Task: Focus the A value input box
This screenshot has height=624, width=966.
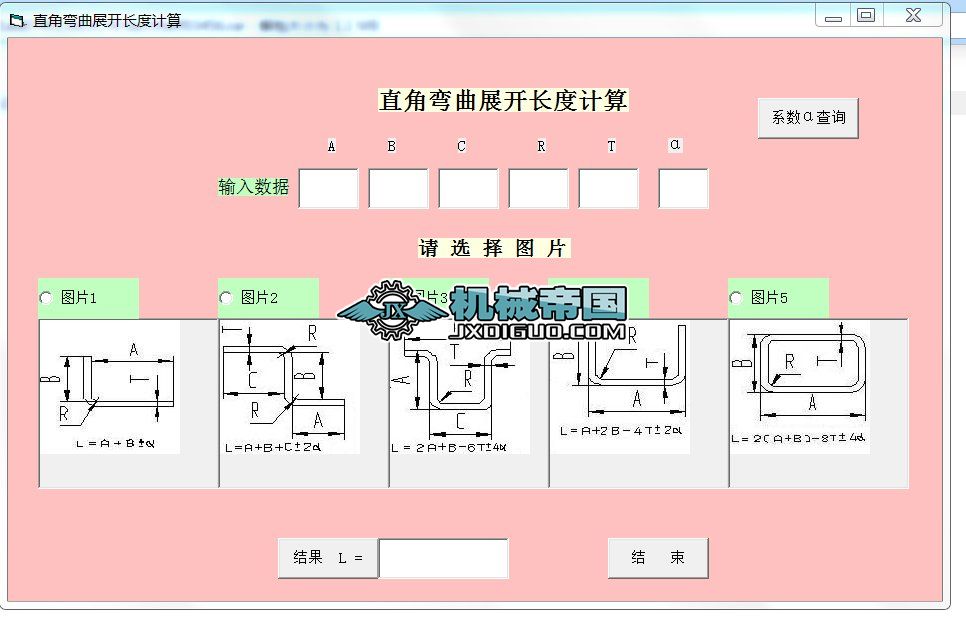Action: pos(328,188)
